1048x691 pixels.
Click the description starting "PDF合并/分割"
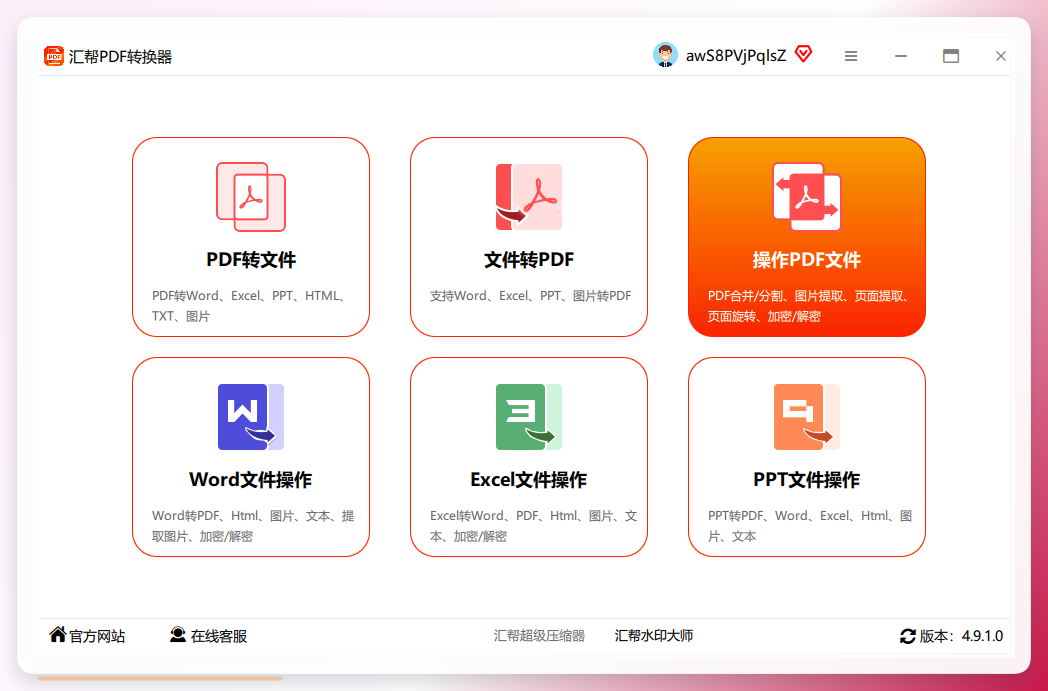[809, 305]
